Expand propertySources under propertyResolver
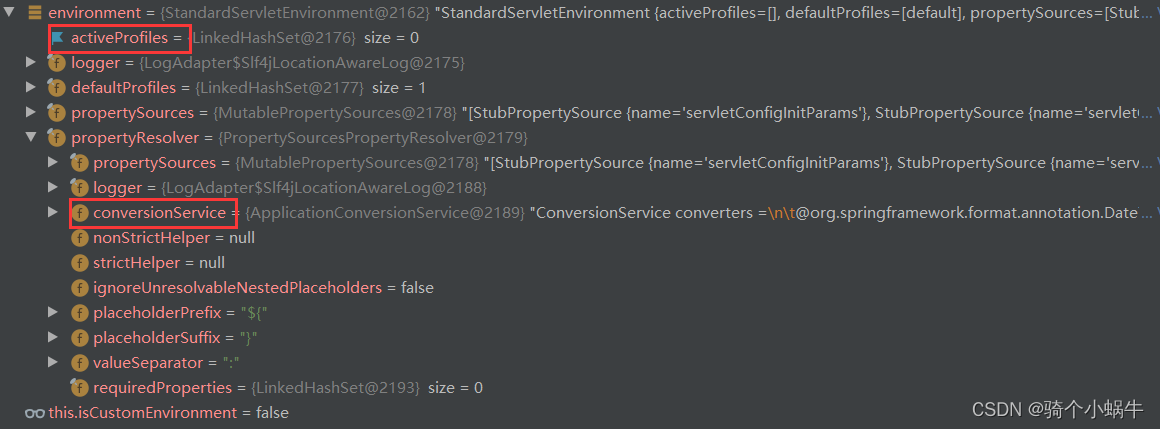The height and width of the screenshot is (429, 1160). [53, 162]
